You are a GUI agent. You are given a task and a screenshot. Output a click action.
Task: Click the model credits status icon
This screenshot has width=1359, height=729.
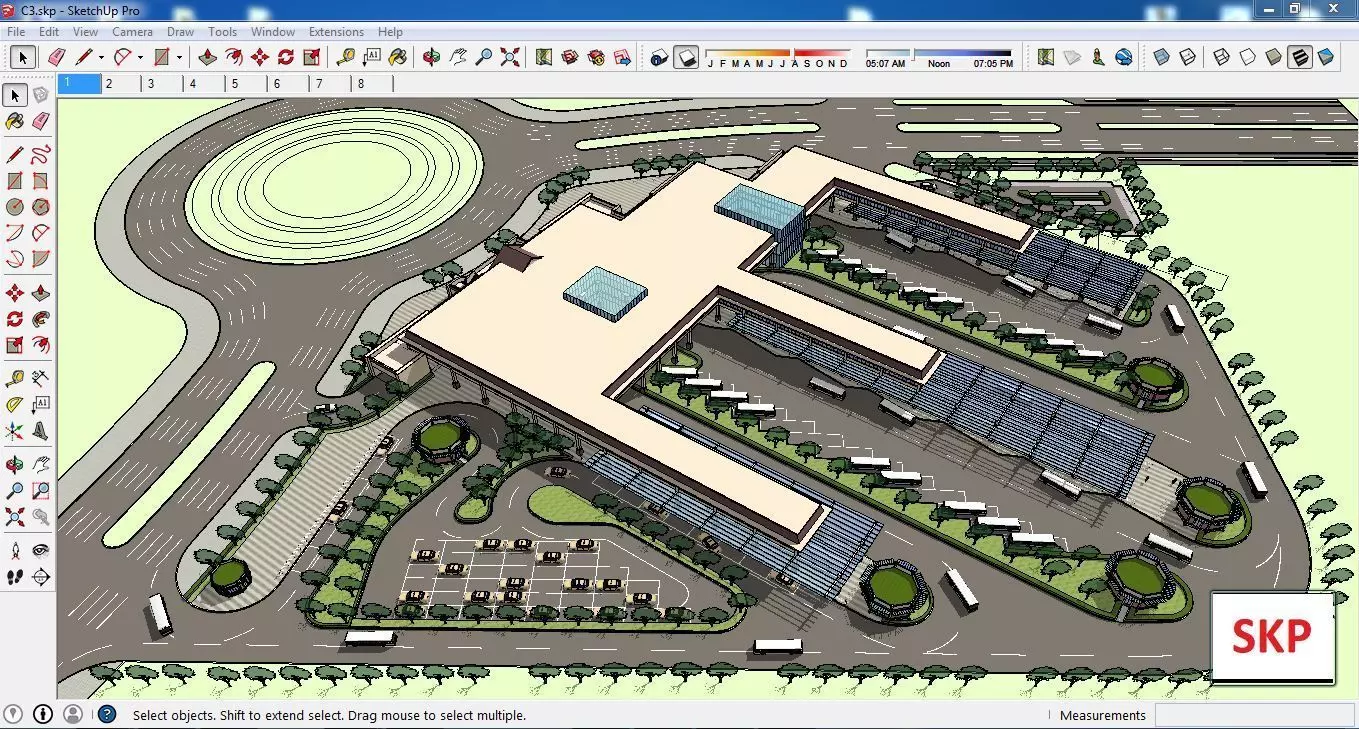tap(43, 714)
